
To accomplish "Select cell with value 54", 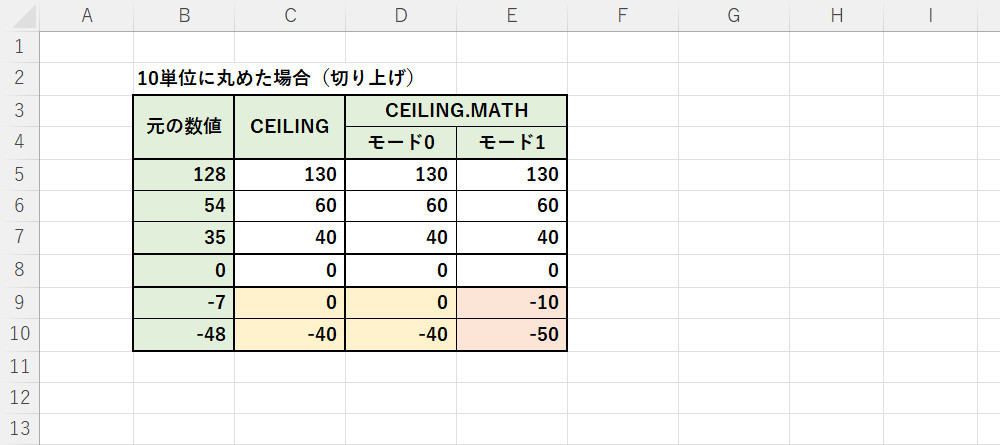I will (x=184, y=206).
